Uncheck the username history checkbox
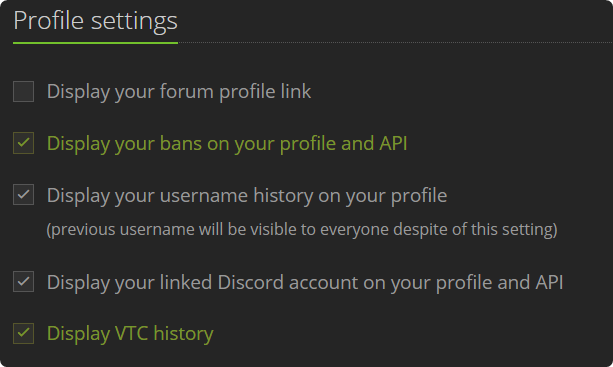Viewport: 613px width, 367px height. click(23, 195)
